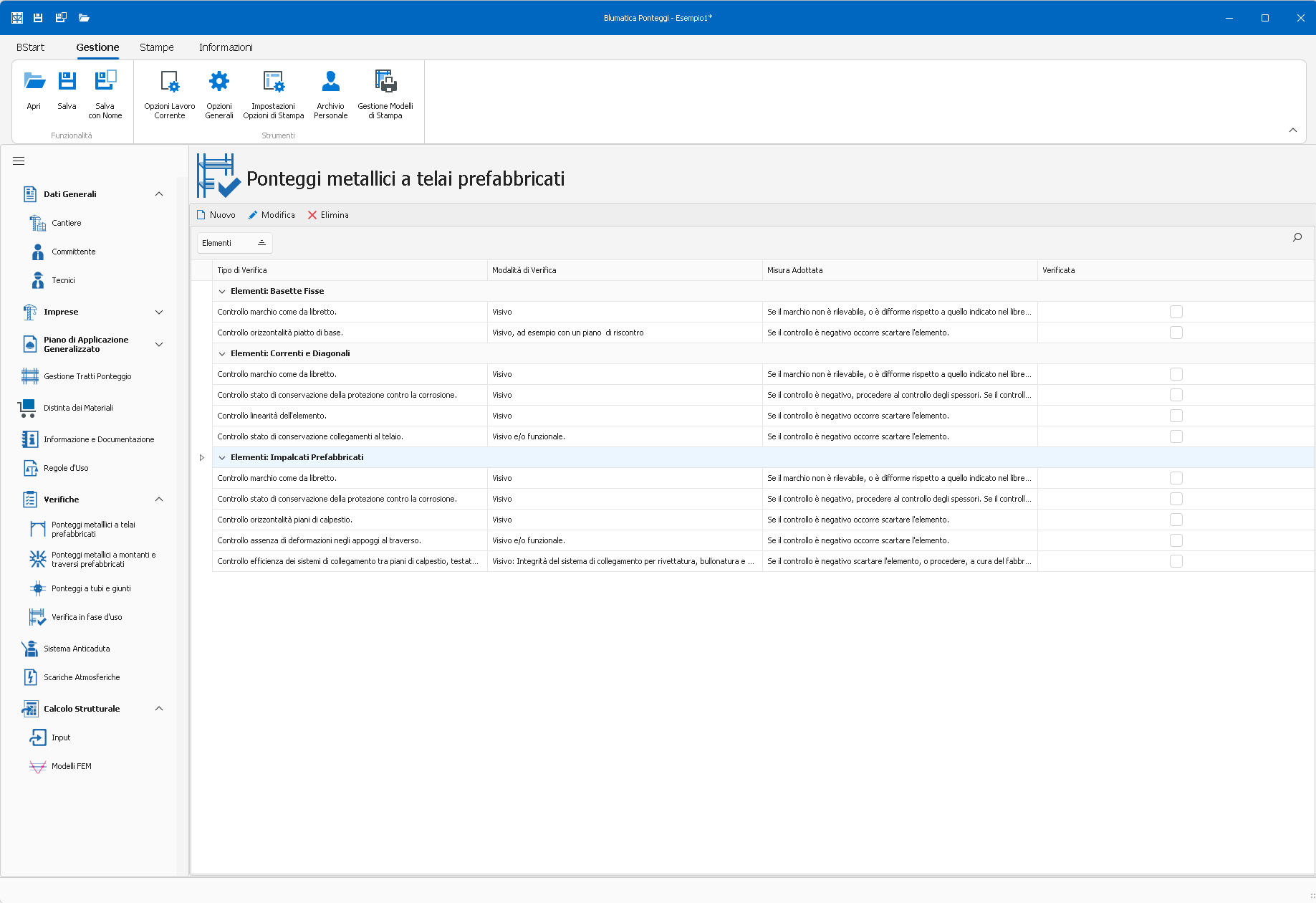The image size is (1316, 903).
Task: Open the Informazioni tab
Action: click(x=226, y=47)
